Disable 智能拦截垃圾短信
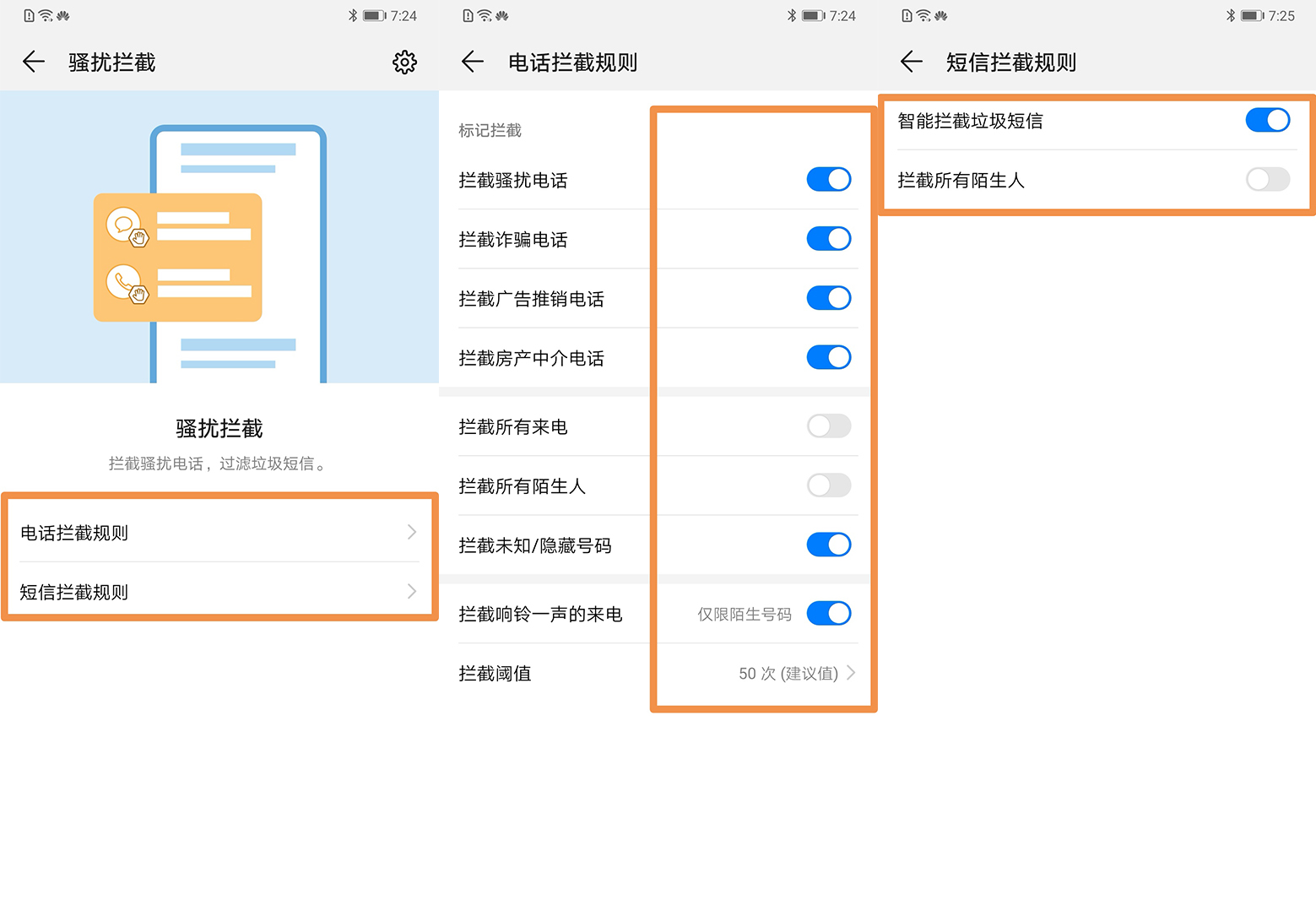The width and height of the screenshot is (1316, 911). [1267, 120]
